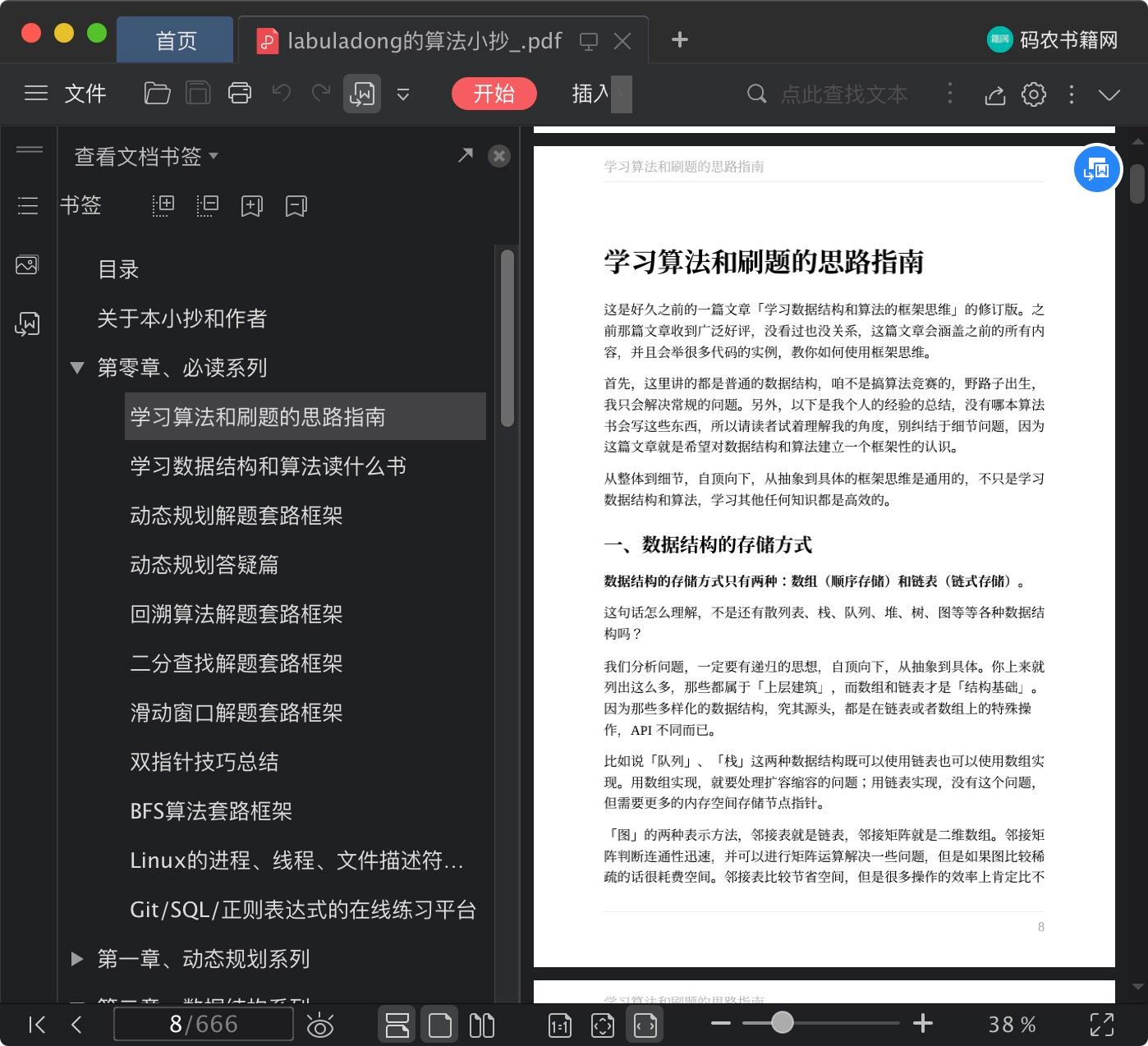Click the undo arrow icon
Screen dimensions: 1148x1046
point(282,94)
